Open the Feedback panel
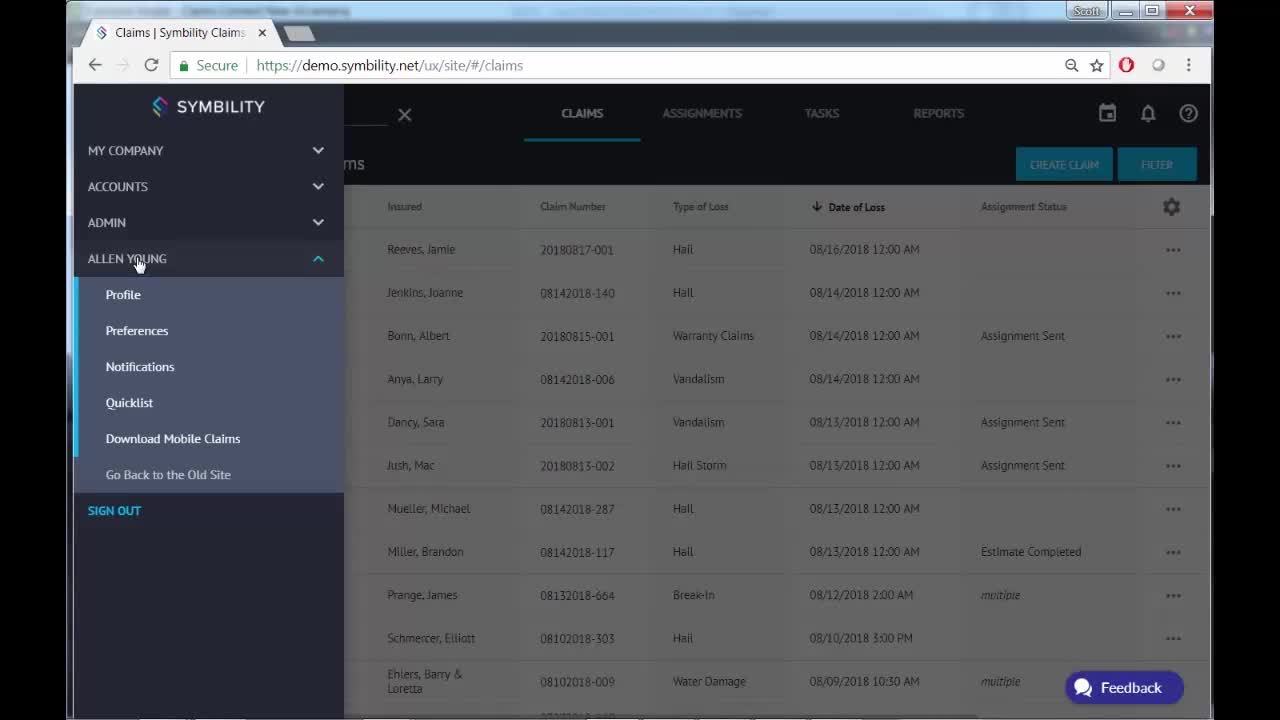The image size is (1280, 720). (x=1123, y=687)
